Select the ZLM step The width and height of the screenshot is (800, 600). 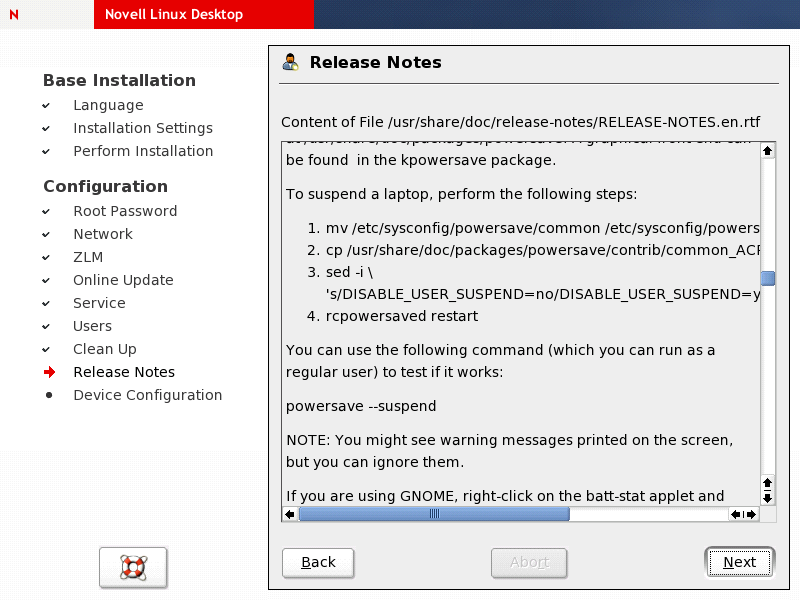click(88, 257)
